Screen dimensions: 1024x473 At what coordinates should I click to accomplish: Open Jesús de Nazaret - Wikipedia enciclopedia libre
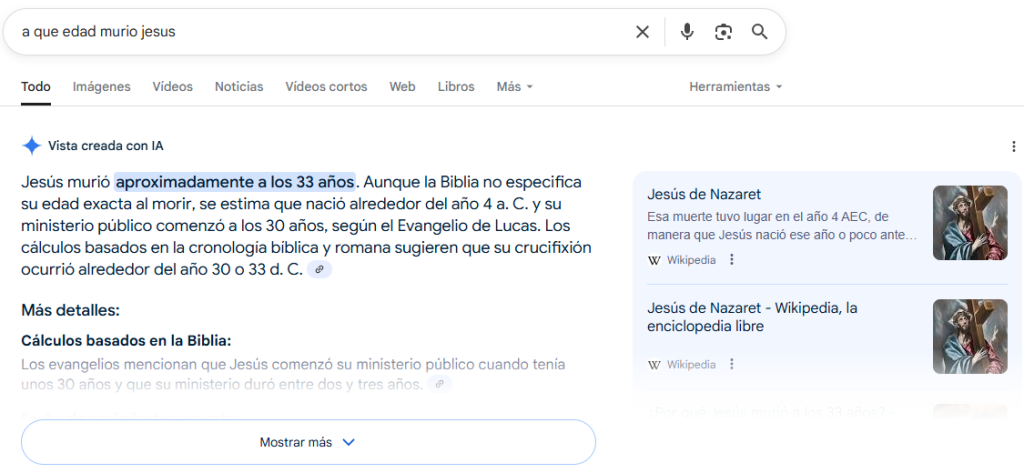click(x=752, y=317)
